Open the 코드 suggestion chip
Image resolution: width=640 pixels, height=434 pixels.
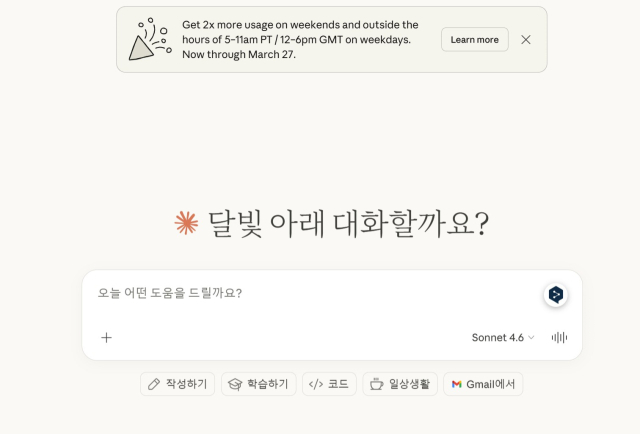(x=329, y=384)
